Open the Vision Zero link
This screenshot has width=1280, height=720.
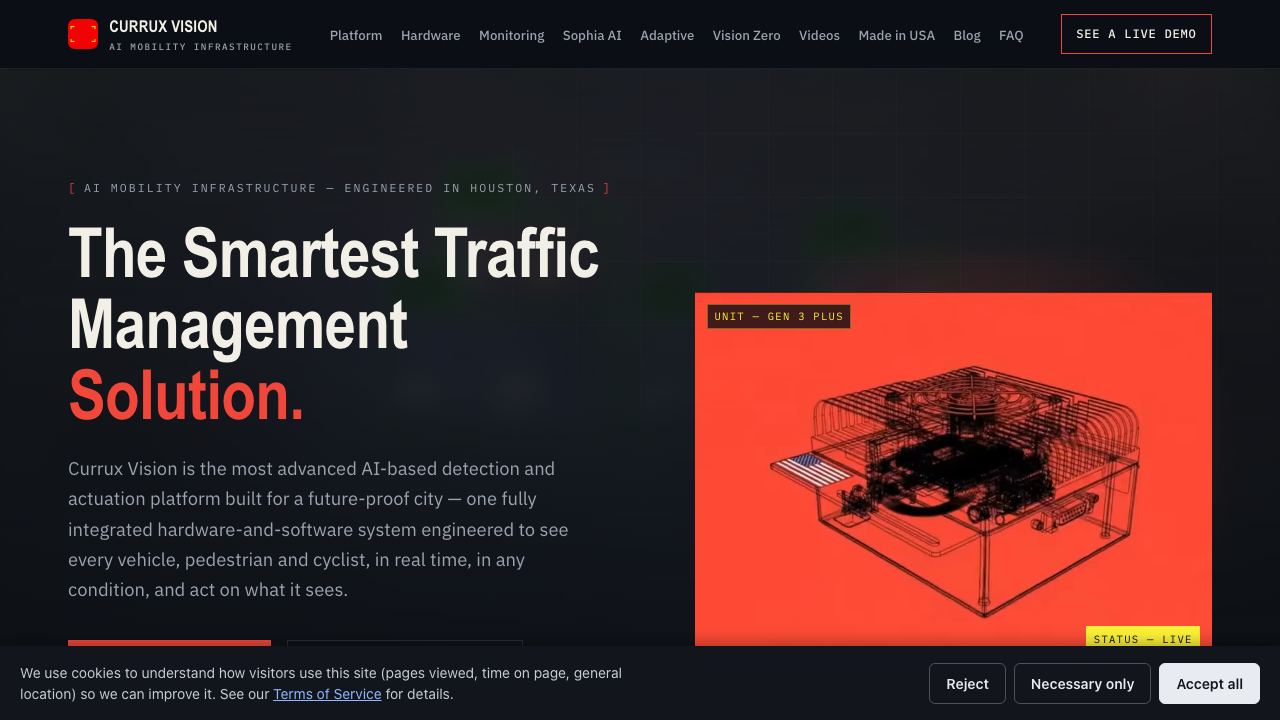point(747,35)
